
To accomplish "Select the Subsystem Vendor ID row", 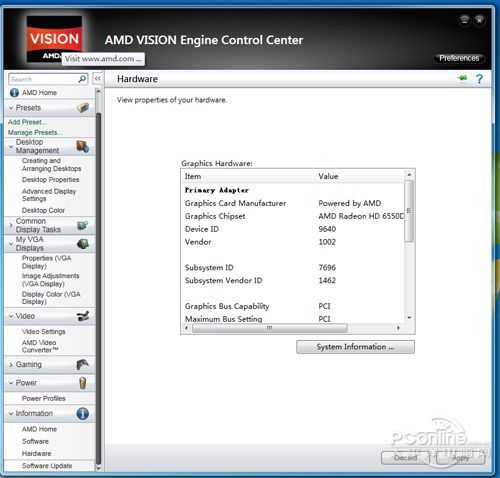I will click(294, 280).
